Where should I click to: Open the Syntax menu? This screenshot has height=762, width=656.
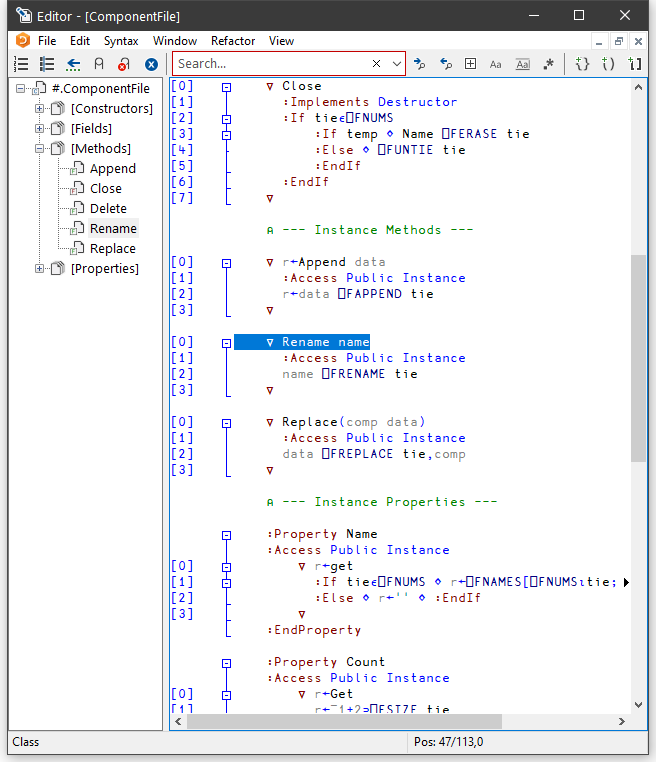pos(121,41)
